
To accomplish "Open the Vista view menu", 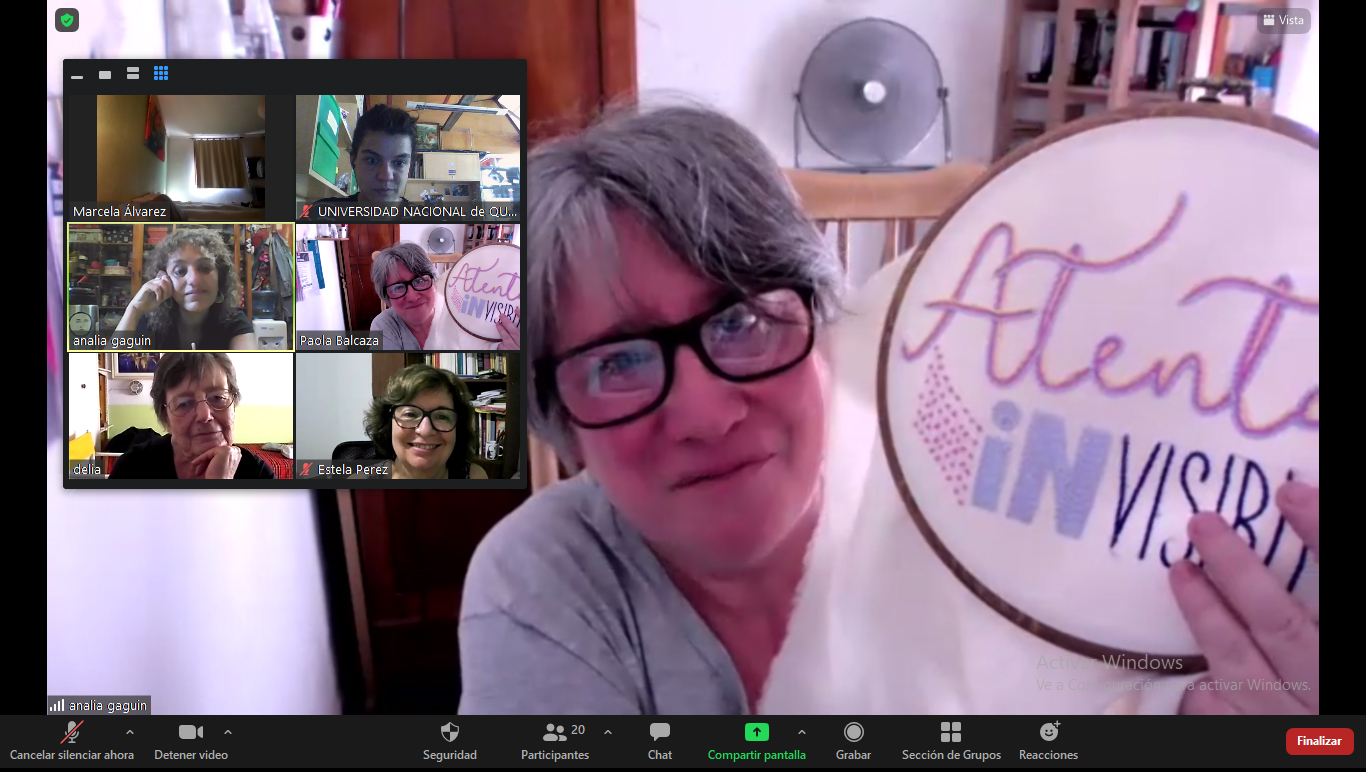I will [1283, 20].
